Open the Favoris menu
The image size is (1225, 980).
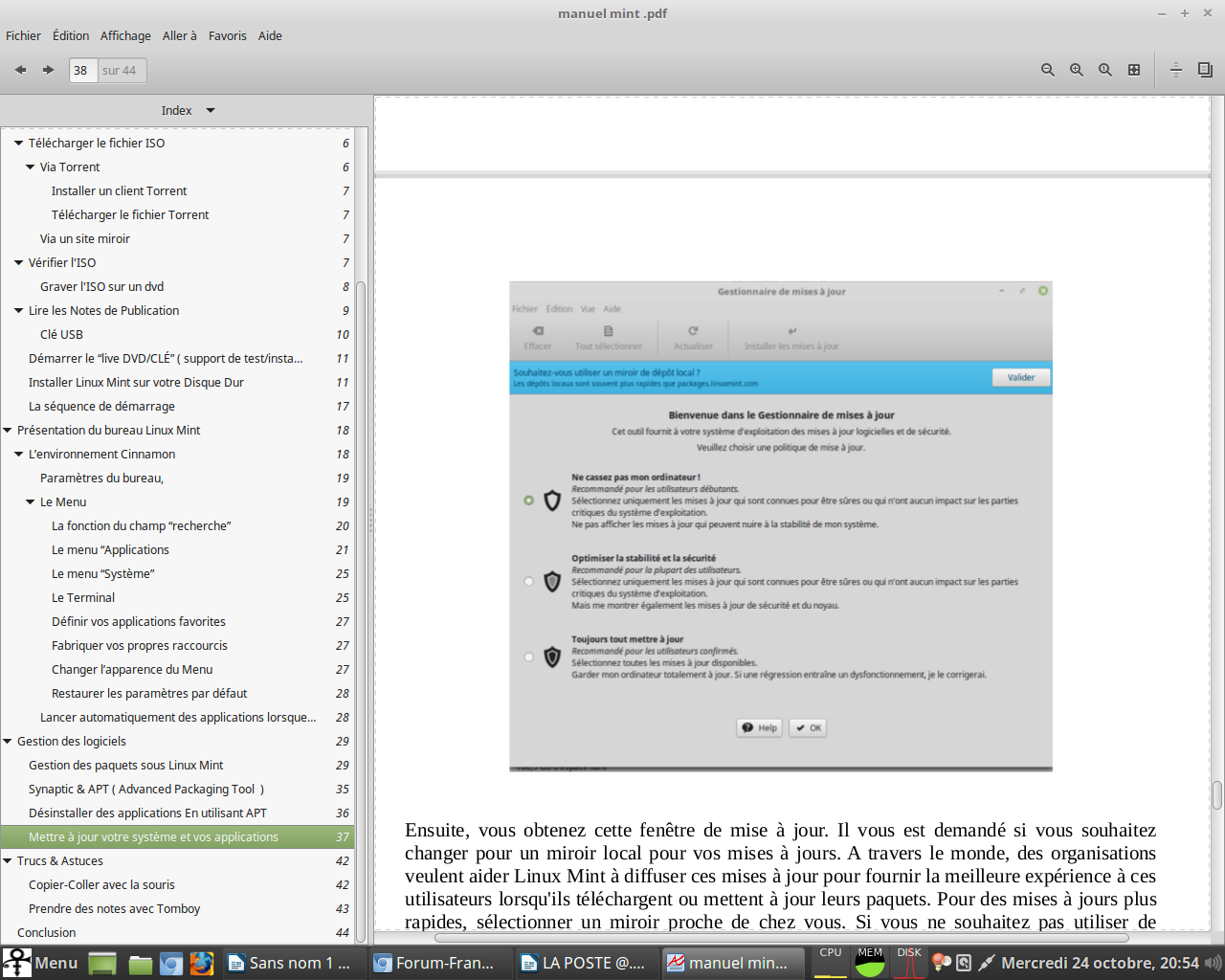(x=228, y=35)
